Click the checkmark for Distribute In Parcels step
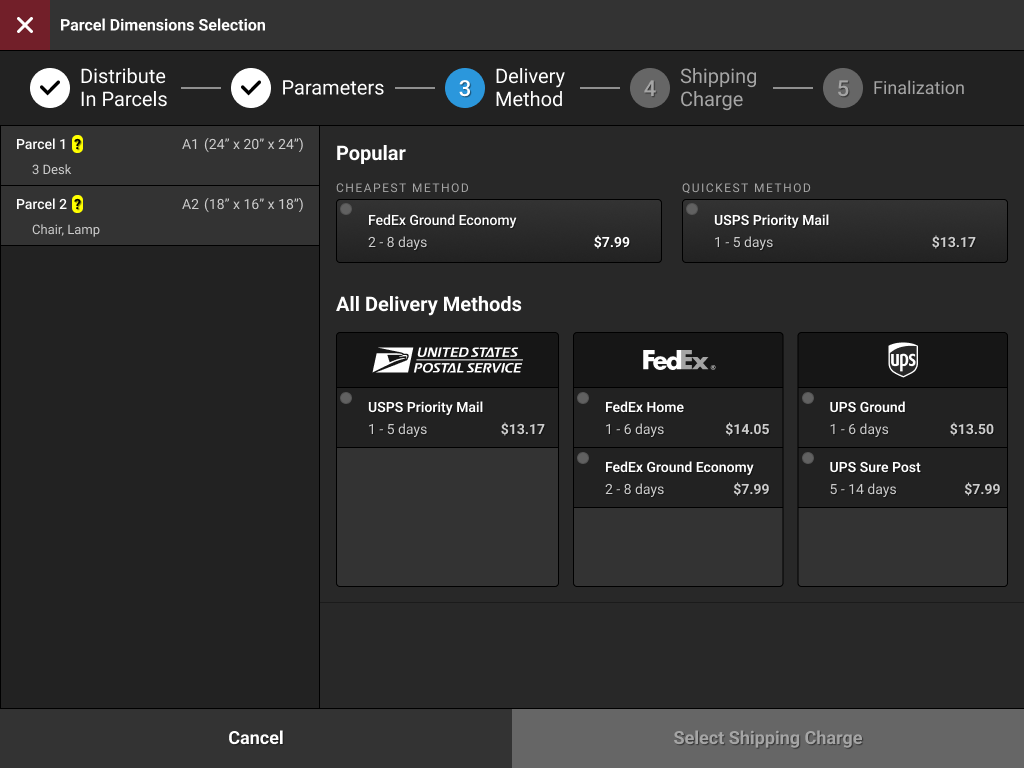1024x768 pixels. click(x=50, y=88)
